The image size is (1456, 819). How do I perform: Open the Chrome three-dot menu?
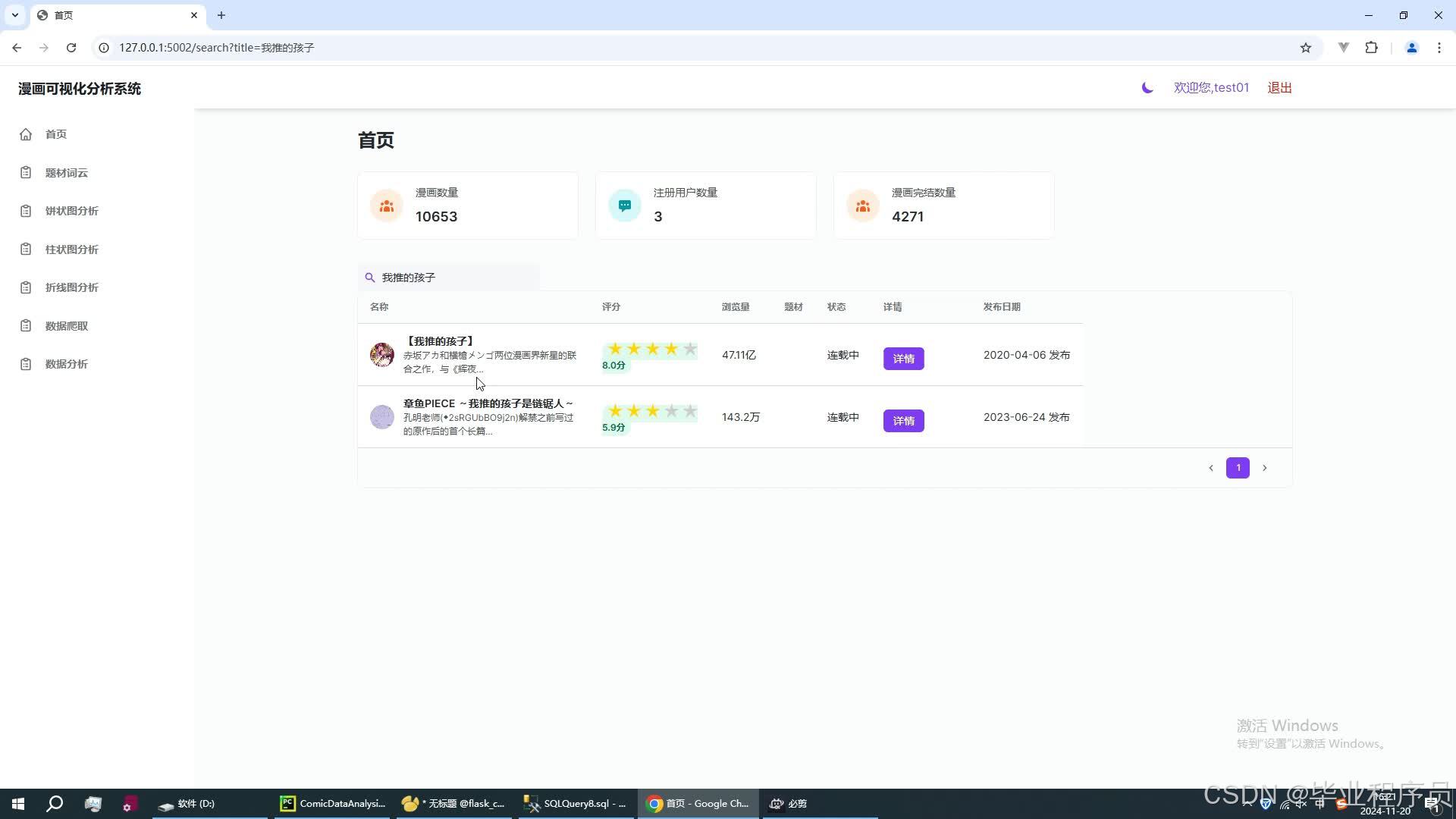tap(1439, 48)
